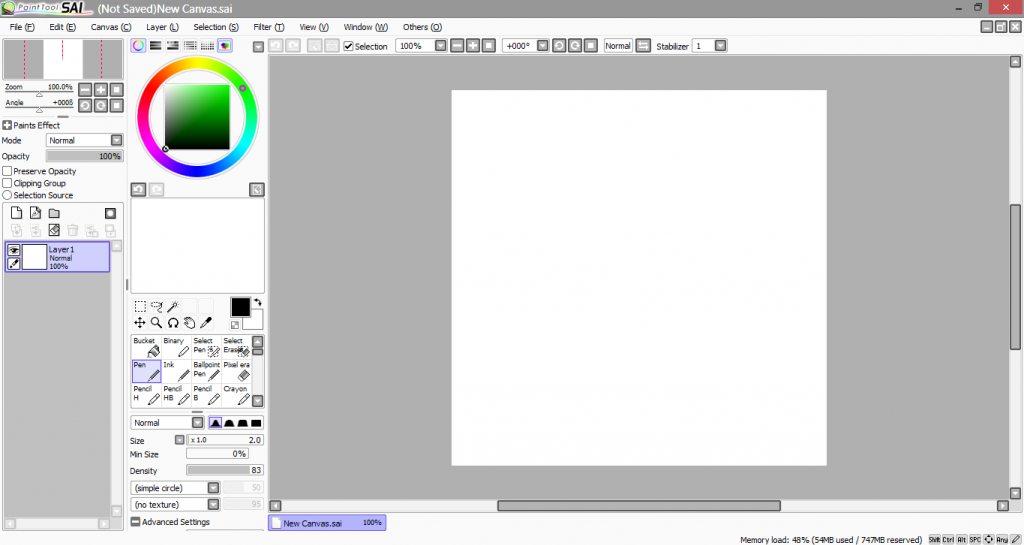Open the Filter menu

pos(268,27)
